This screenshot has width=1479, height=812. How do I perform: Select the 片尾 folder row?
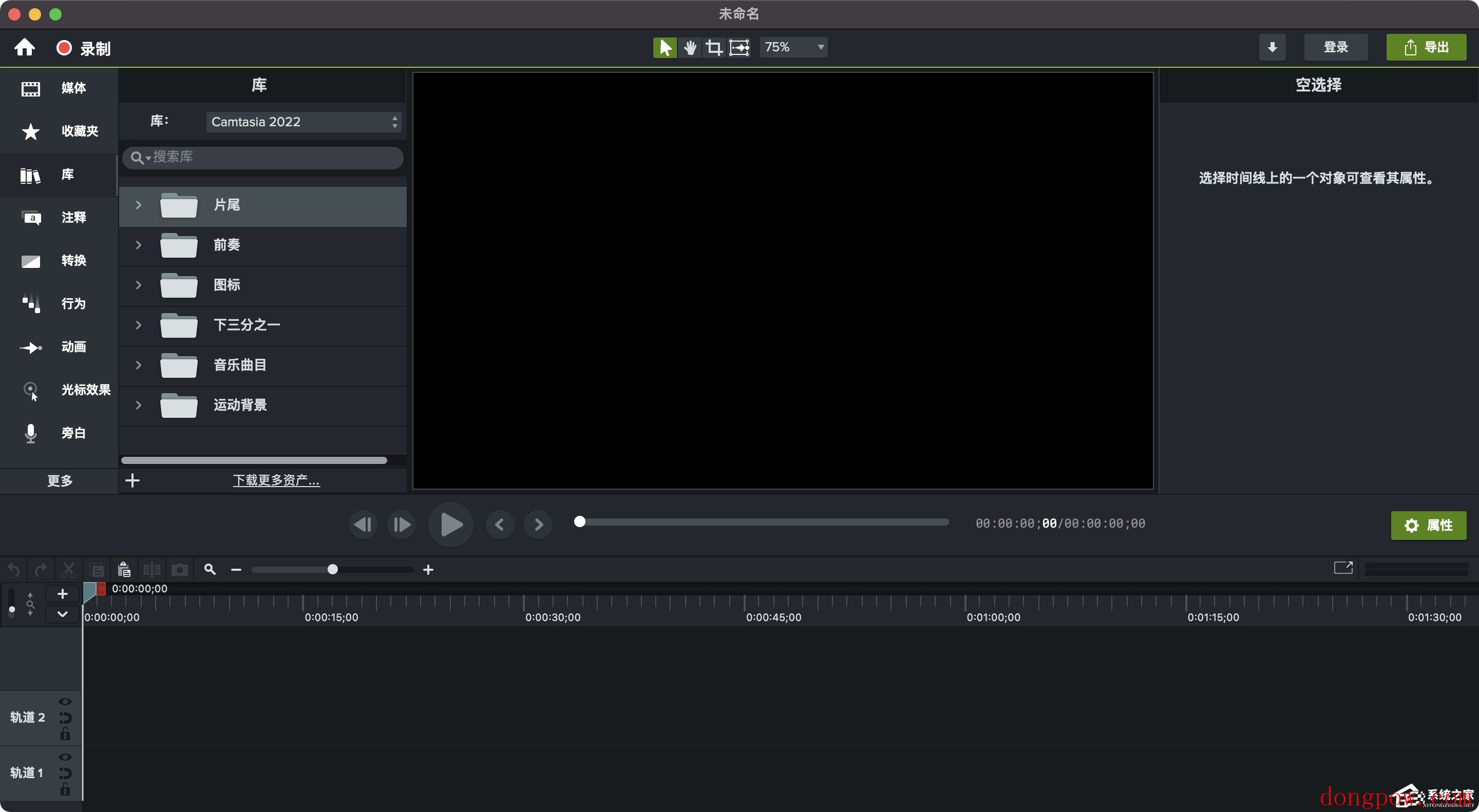263,206
